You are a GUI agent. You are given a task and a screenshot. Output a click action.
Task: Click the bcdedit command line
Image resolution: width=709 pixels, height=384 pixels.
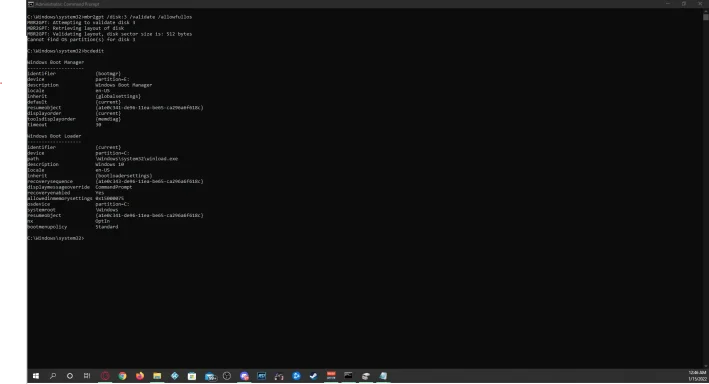pos(66,51)
